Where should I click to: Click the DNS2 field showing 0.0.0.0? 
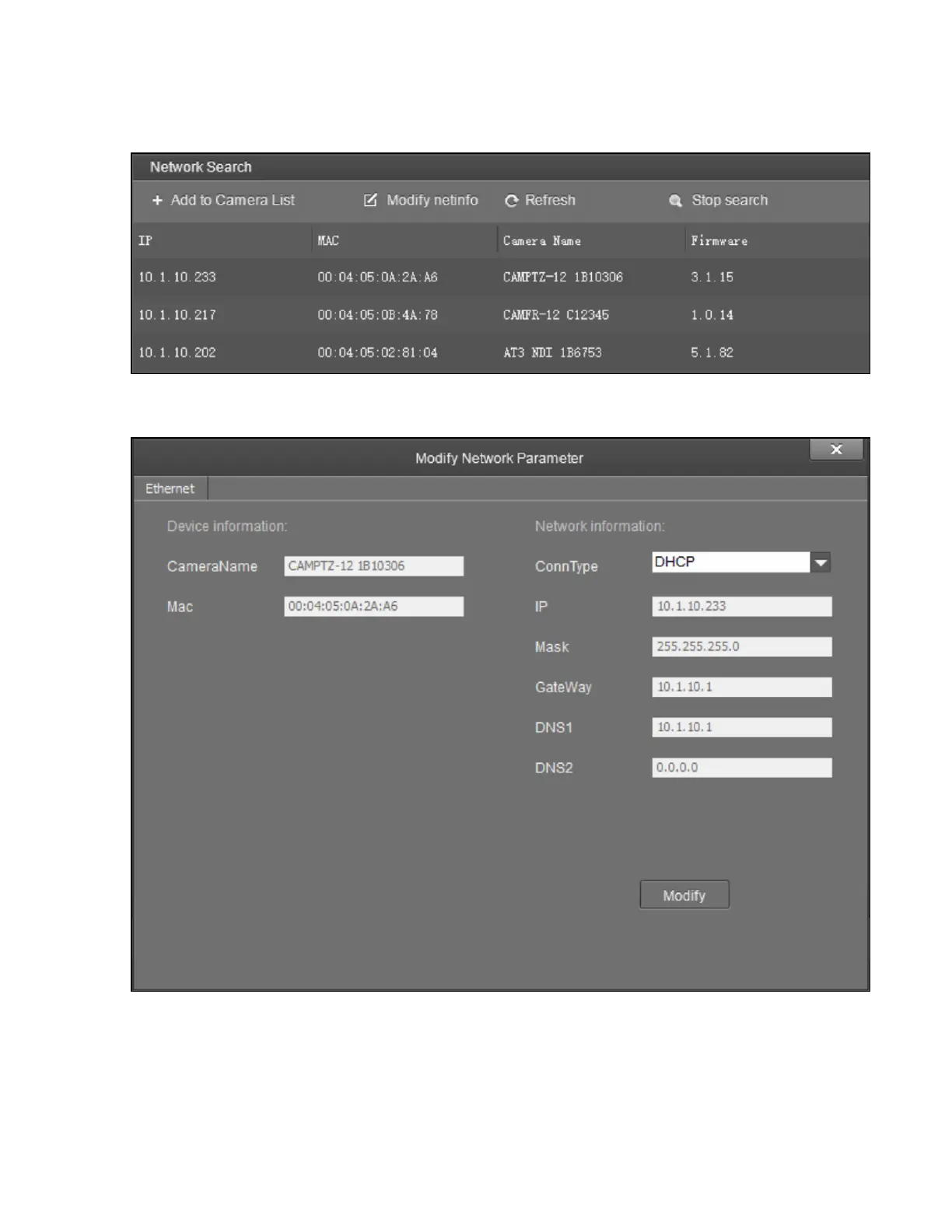point(742,768)
